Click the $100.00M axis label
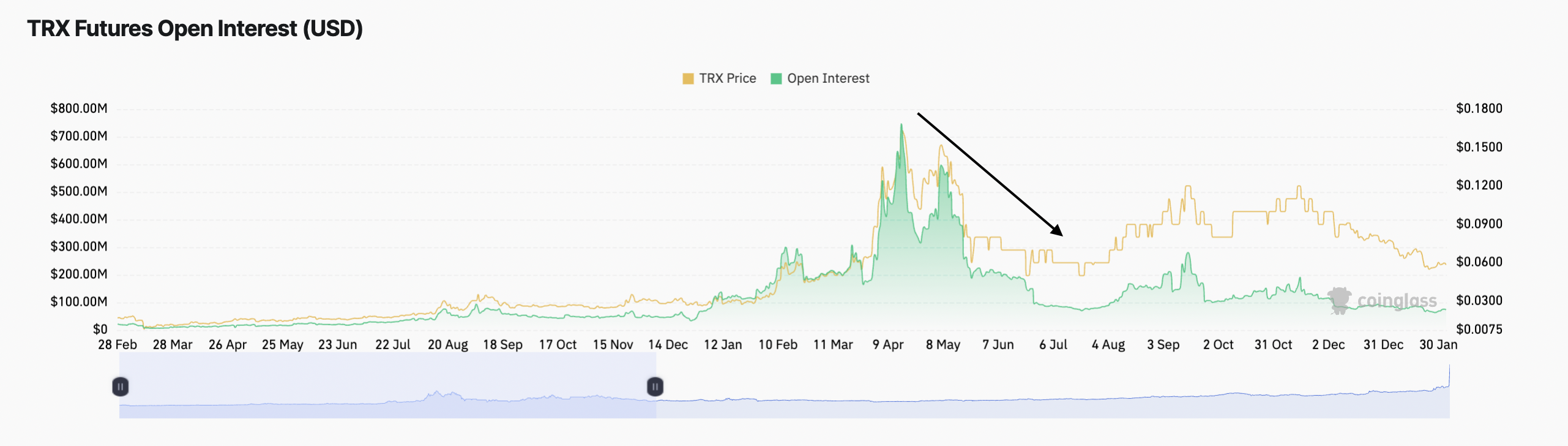The height and width of the screenshot is (446, 1568). [78, 301]
